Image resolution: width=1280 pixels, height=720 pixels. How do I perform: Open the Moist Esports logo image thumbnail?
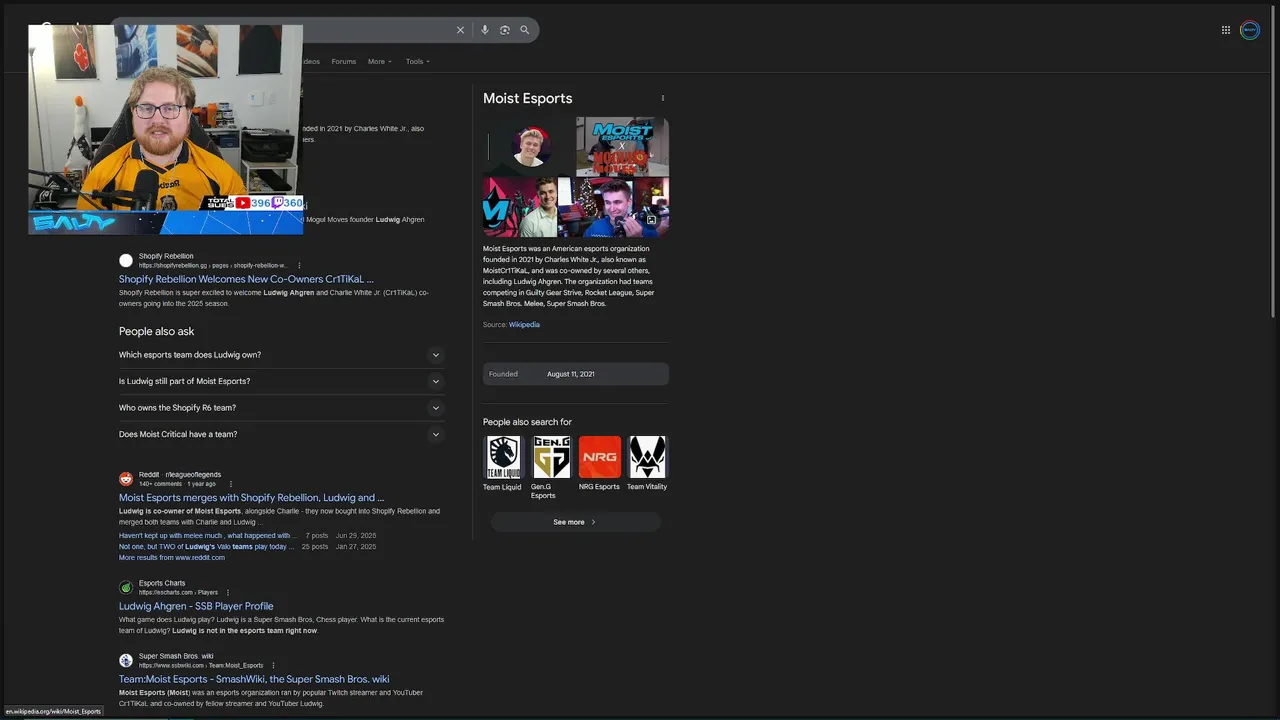click(622, 146)
